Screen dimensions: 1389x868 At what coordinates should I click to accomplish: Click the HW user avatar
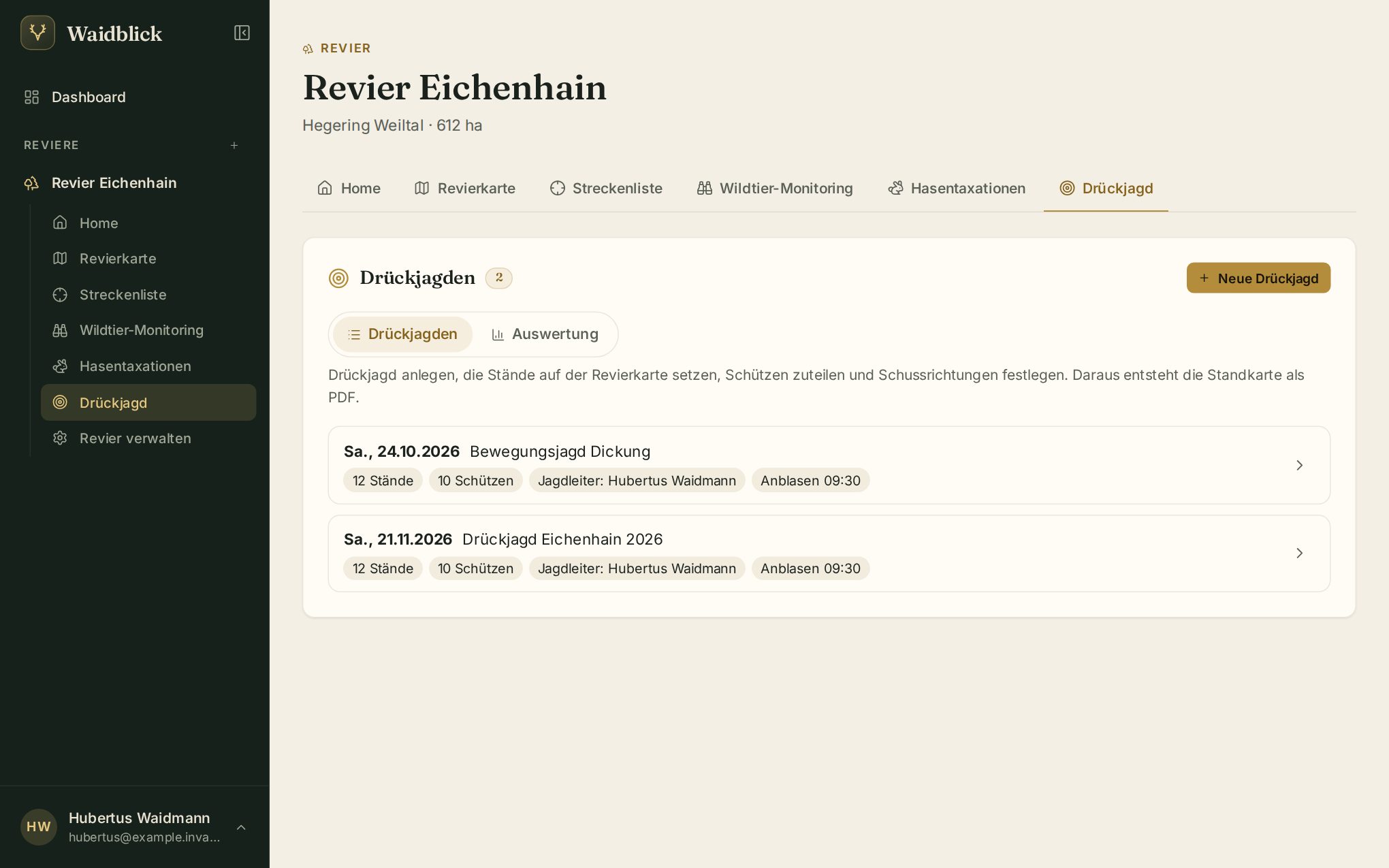38,826
